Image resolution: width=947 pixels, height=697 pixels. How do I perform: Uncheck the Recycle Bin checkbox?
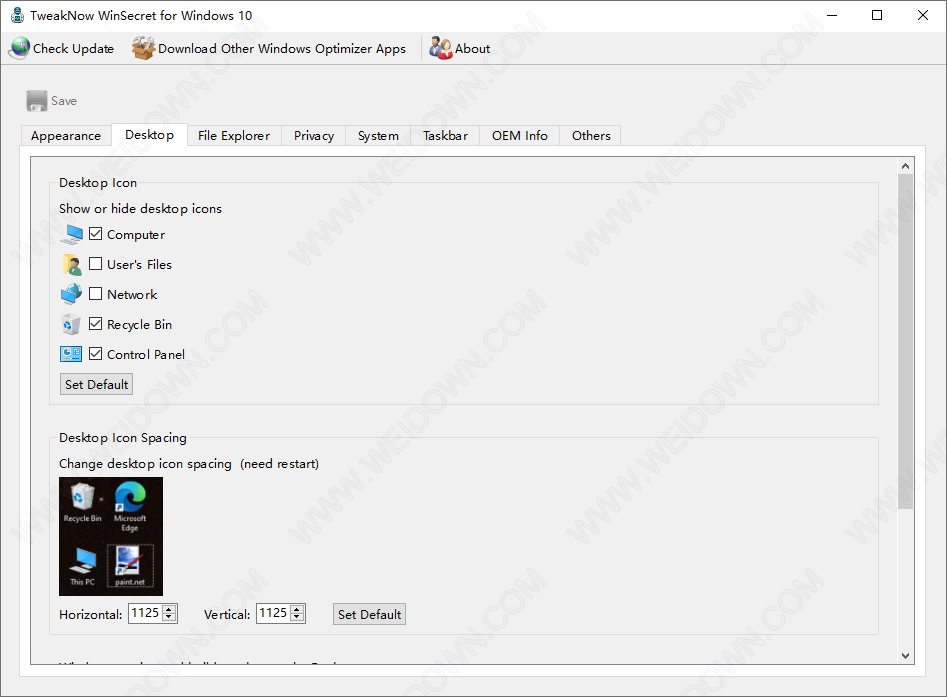click(95, 324)
